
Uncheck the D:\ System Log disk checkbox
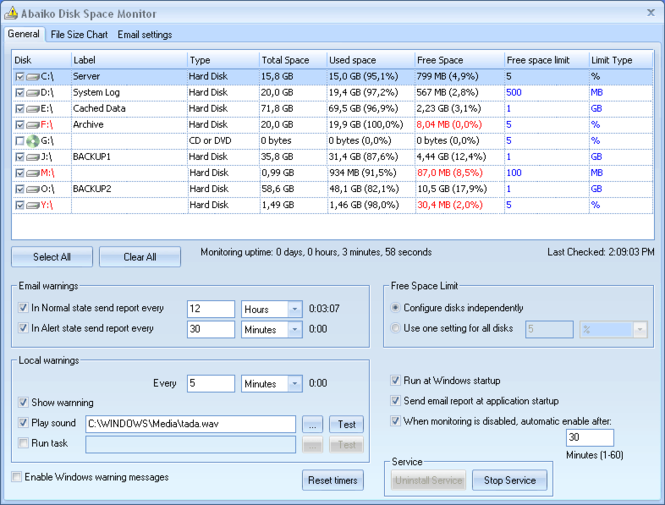point(19,92)
